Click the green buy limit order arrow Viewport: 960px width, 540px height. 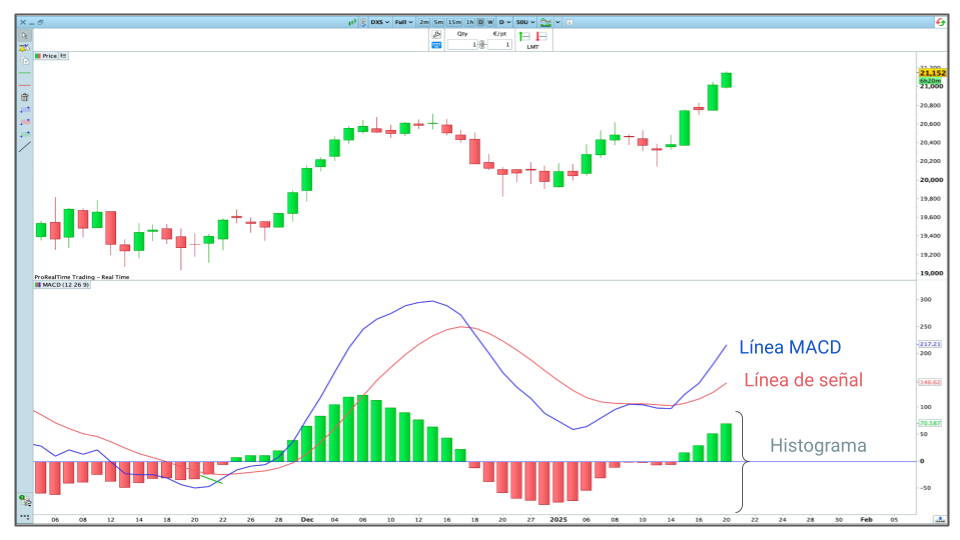525,36
